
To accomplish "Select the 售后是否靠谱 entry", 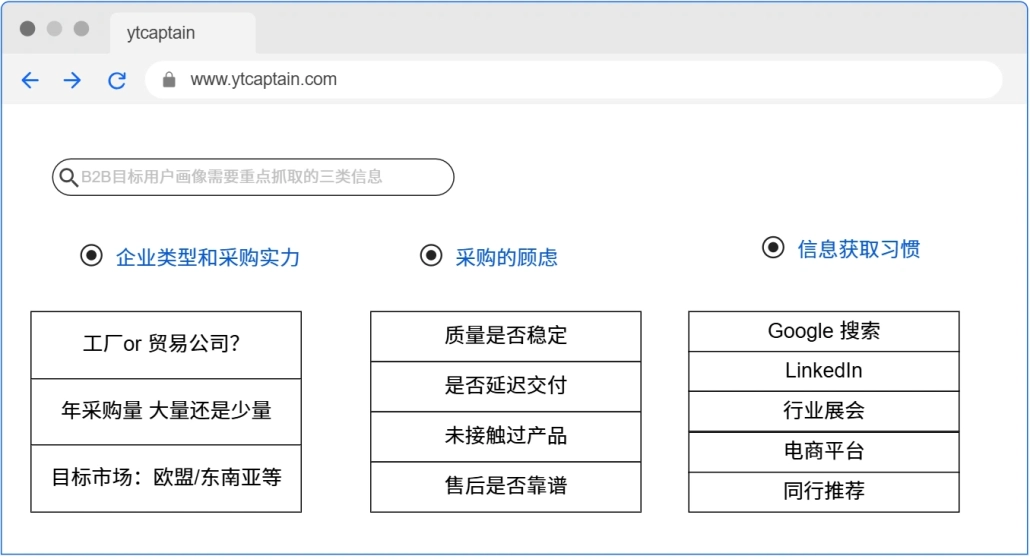I will click(505, 487).
